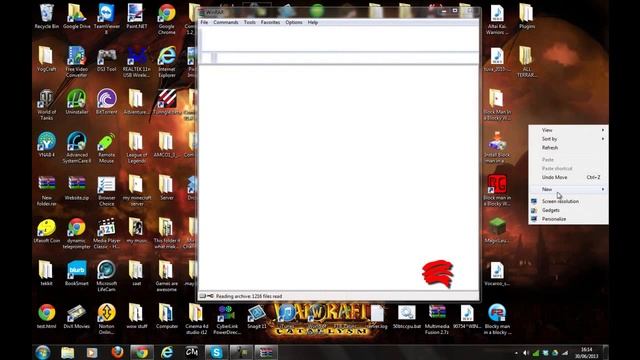Launch the Snagit 11 shortcut
The height and width of the screenshot is (360, 640).
[256, 316]
